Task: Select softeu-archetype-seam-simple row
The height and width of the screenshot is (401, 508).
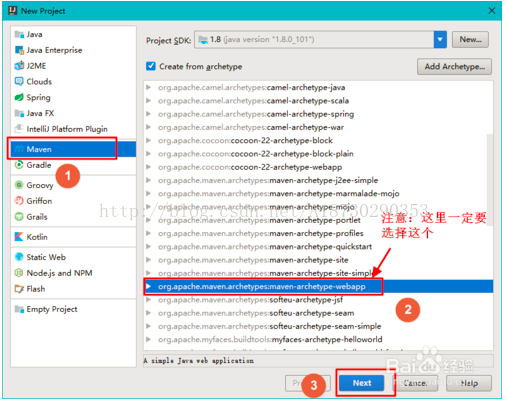Action: tap(318, 326)
